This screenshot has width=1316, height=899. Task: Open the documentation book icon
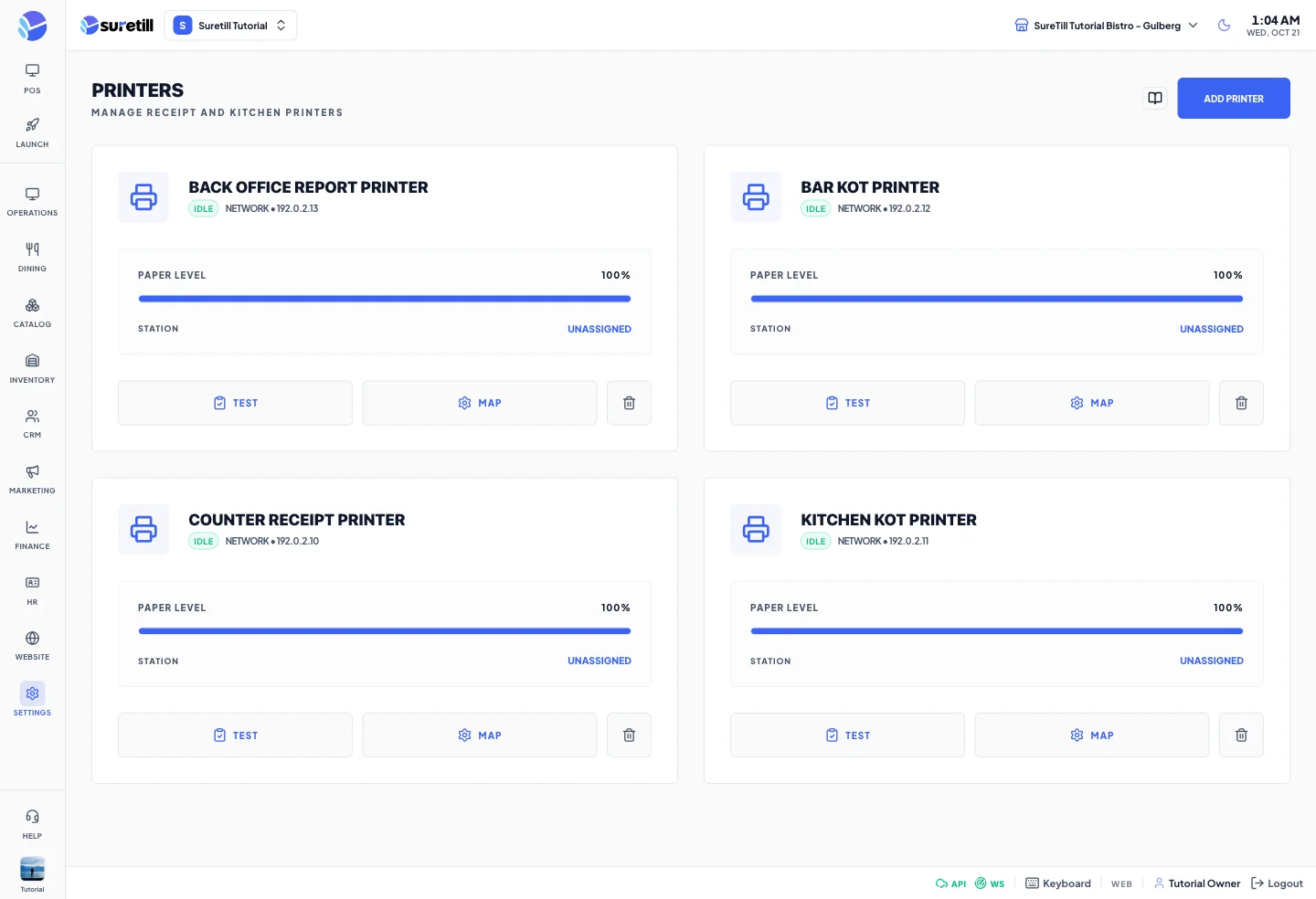tap(1155, 98)
